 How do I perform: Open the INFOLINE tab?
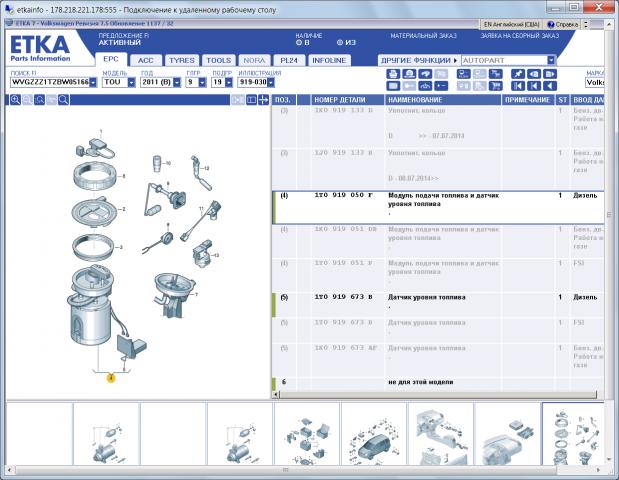[329, 60]
